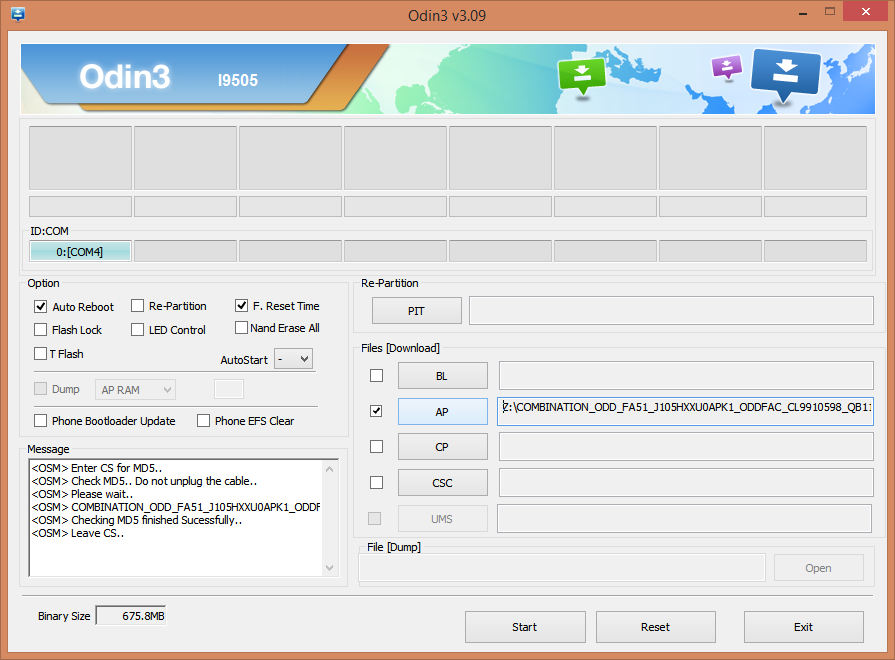895x660 pixels.
Task: Click the I9505 model label in banner
Action: point(238,81)
